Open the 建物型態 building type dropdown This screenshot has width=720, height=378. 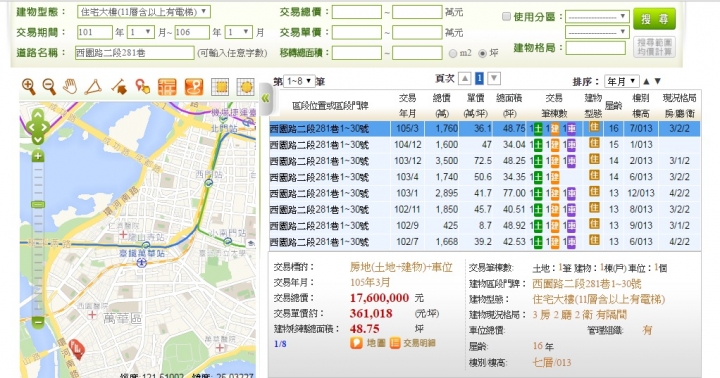pos(144,12)
